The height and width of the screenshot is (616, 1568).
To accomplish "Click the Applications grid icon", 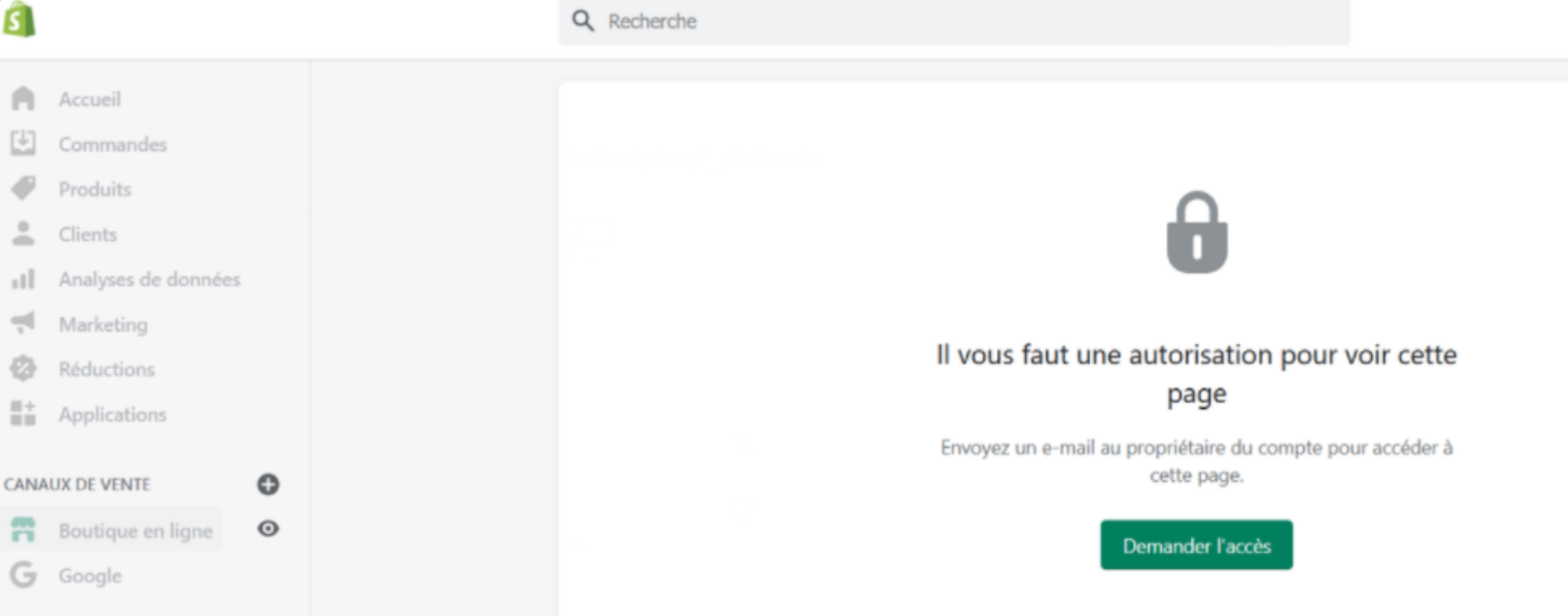I will [x=23, y=414].
